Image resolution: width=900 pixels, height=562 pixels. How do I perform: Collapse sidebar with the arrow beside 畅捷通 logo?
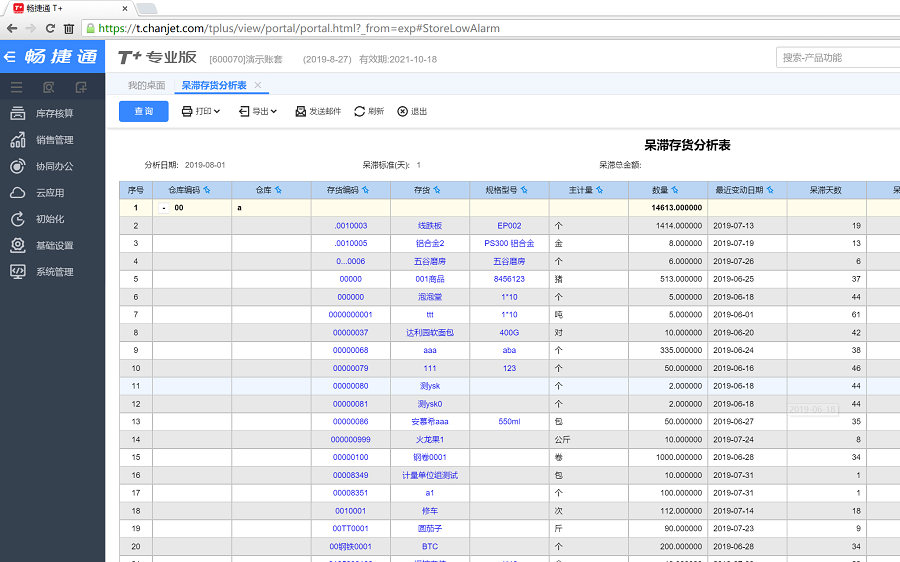(x=10, y=57)
